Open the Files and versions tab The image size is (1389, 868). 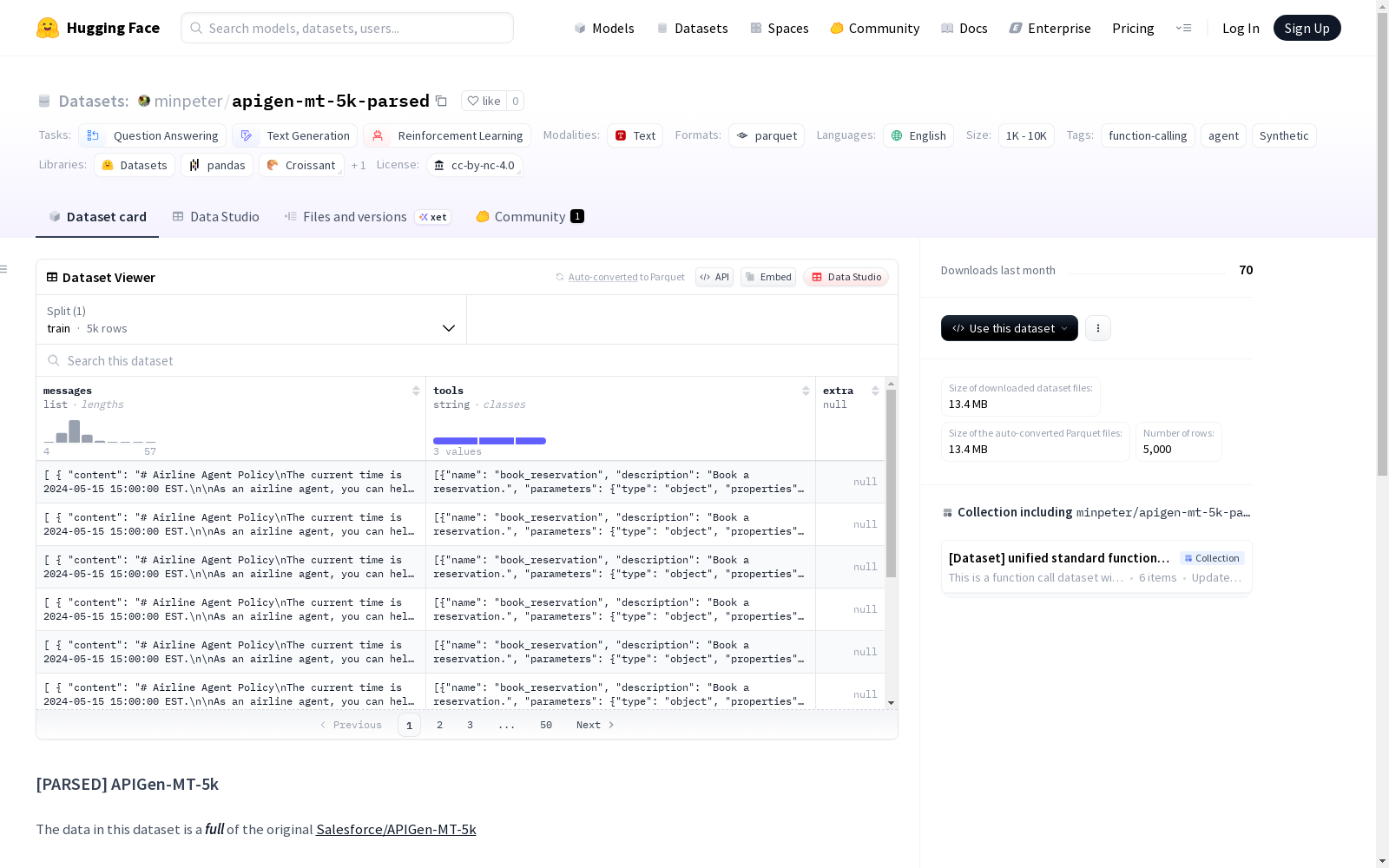pyautogui.click(x=367, y=217)
